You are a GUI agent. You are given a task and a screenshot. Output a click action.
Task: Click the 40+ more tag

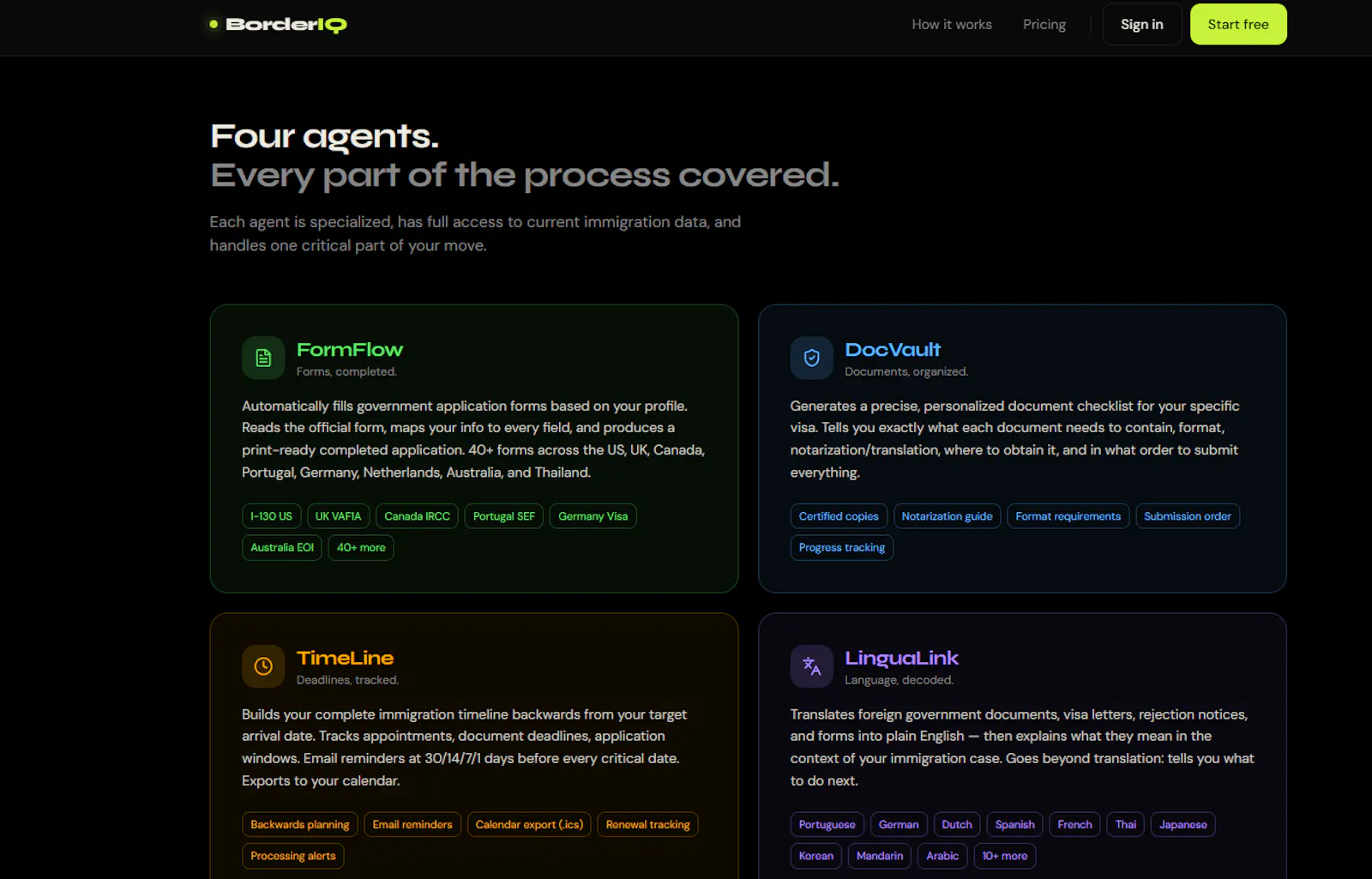click(x=361, y=547)
